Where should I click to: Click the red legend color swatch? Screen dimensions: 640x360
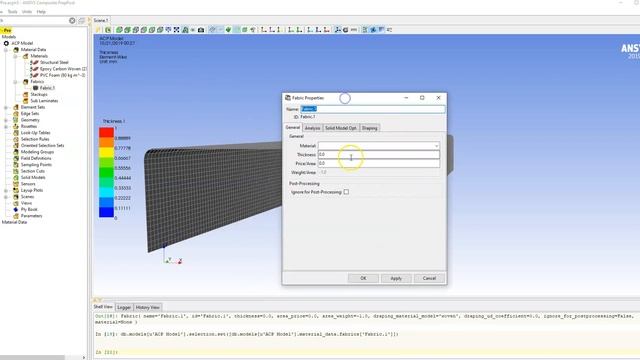coord(106,132)
